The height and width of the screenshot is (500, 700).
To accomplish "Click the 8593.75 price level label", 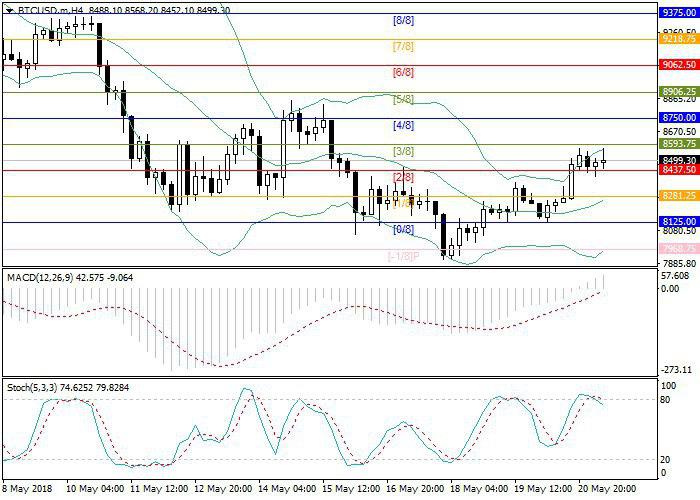I will click(679, 144).
